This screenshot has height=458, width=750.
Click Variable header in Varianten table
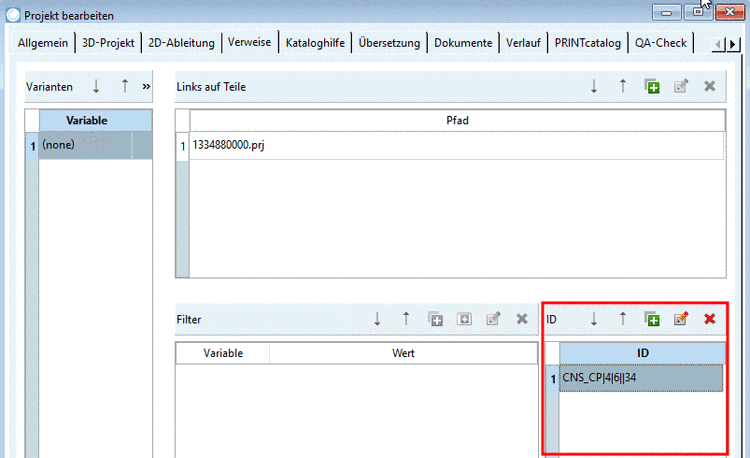[x=96, y=120]
